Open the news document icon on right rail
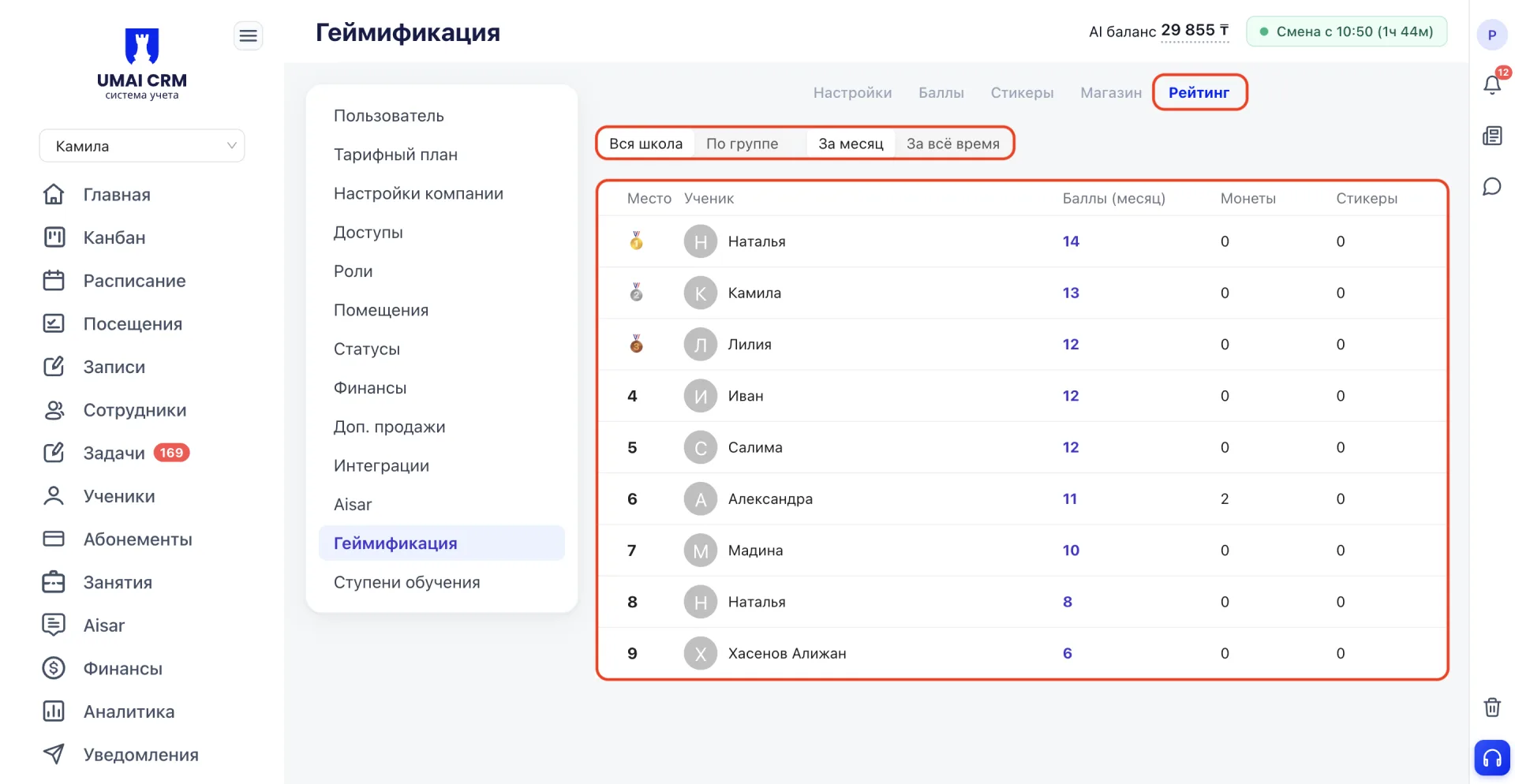This screenshot has height=784, width=1515. [x=1492, y=136]
